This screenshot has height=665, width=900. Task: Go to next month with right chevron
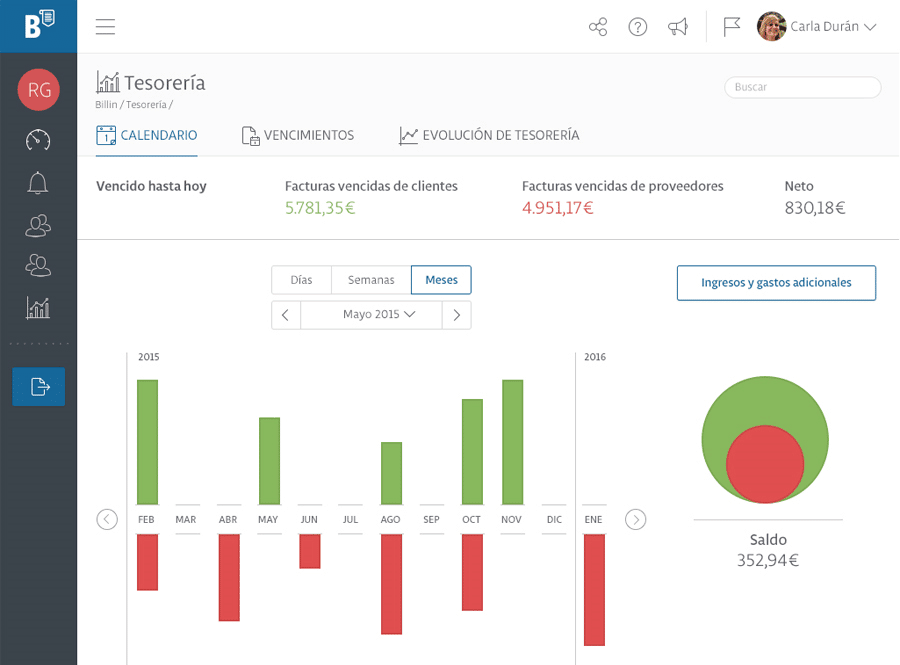coord(457,314)
